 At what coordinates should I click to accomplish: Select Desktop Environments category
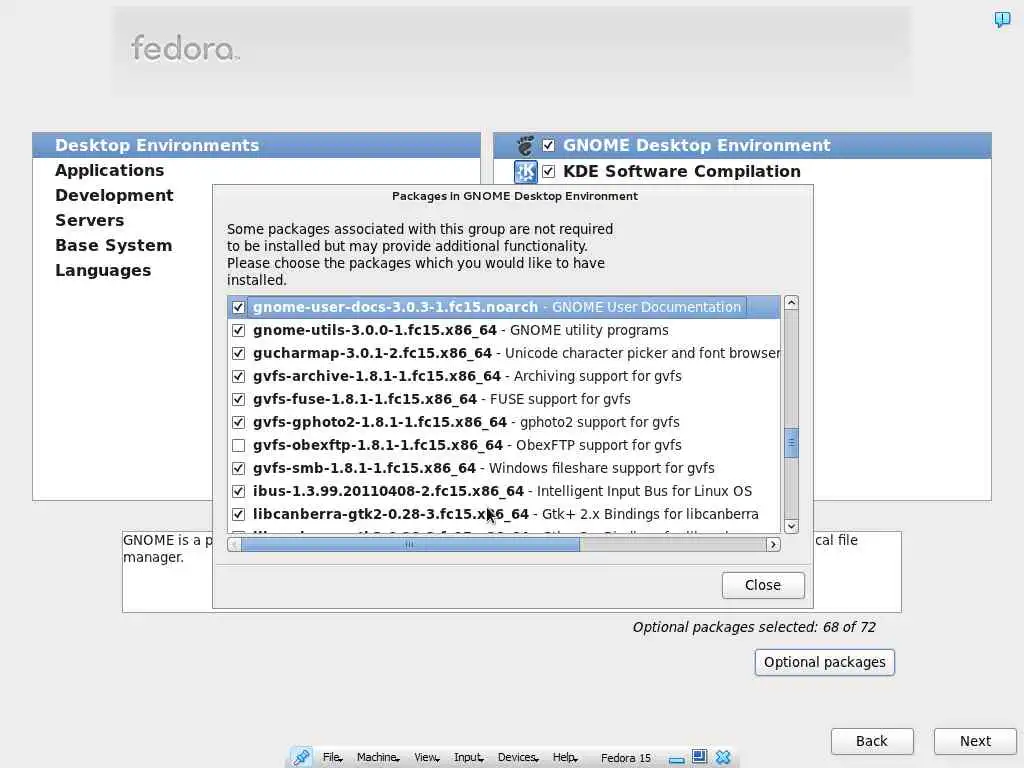point(257,145)
